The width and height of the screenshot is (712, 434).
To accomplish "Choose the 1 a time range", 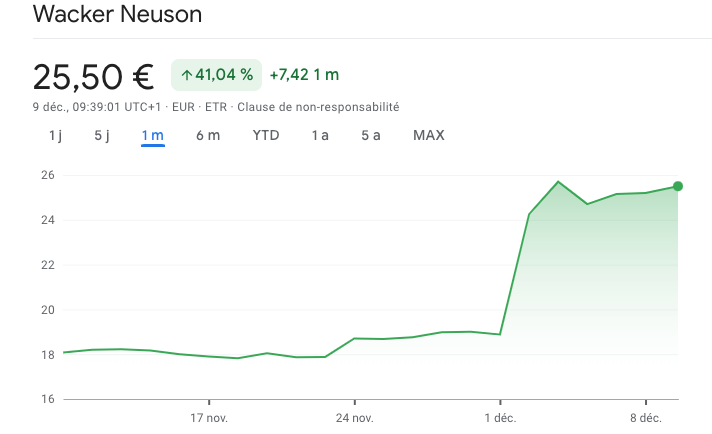I will coord(320,135).
